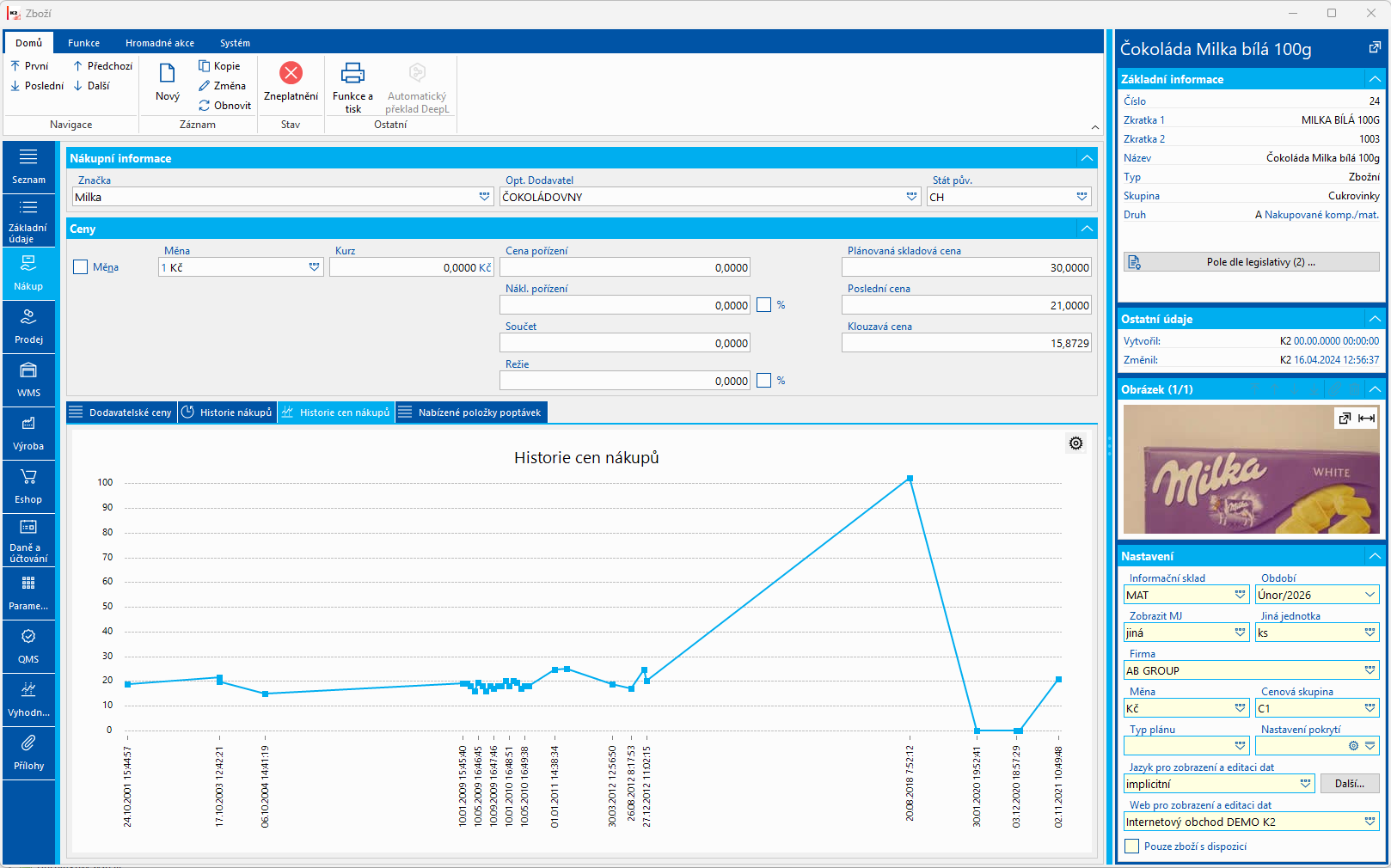The image size is (1391, 868).
Task: Open the Zobrazit MJ dropdown
Action: coord(1241,633)
